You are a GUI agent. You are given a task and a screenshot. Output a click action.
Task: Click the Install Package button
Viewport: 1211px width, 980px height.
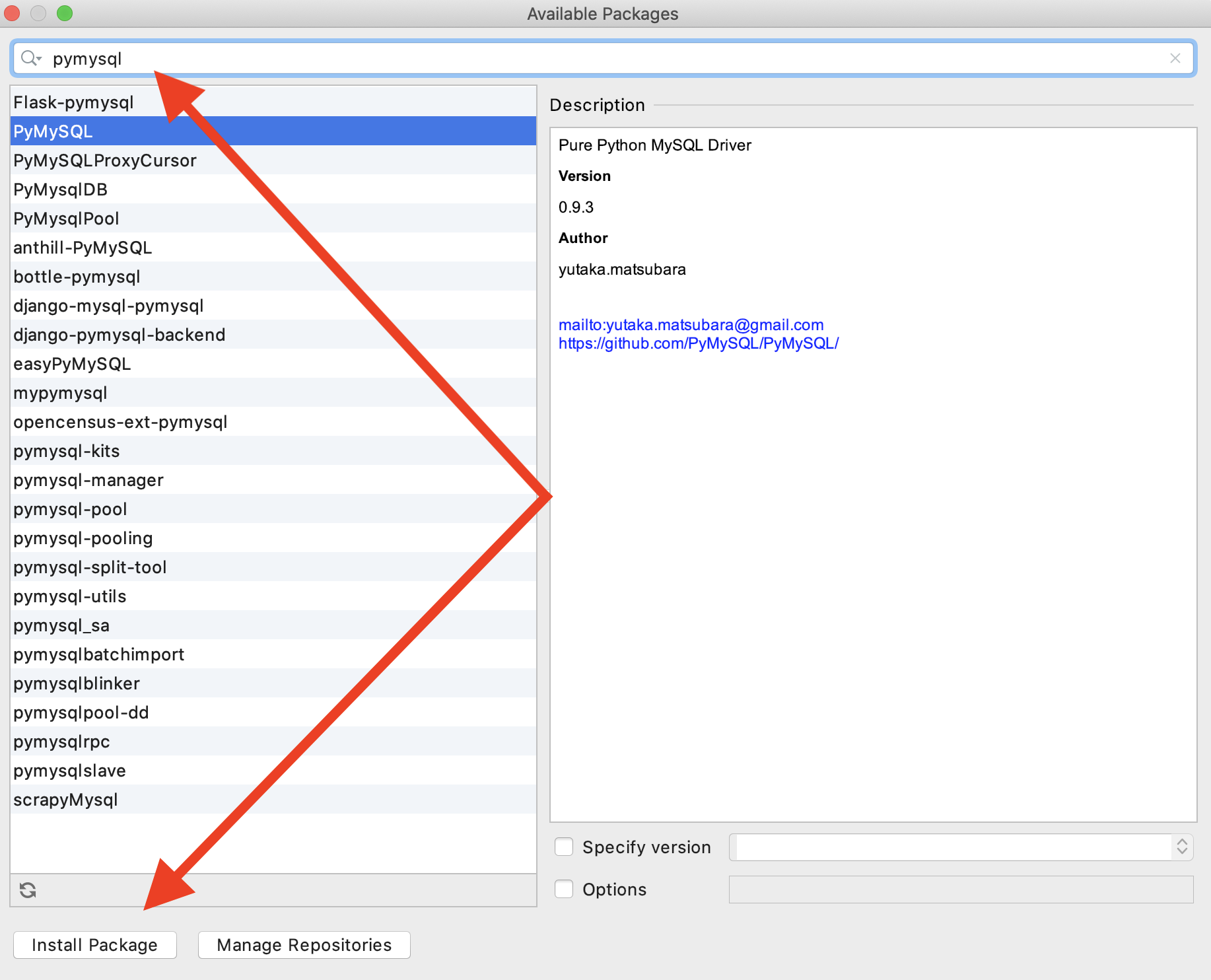tap(95, 945)
